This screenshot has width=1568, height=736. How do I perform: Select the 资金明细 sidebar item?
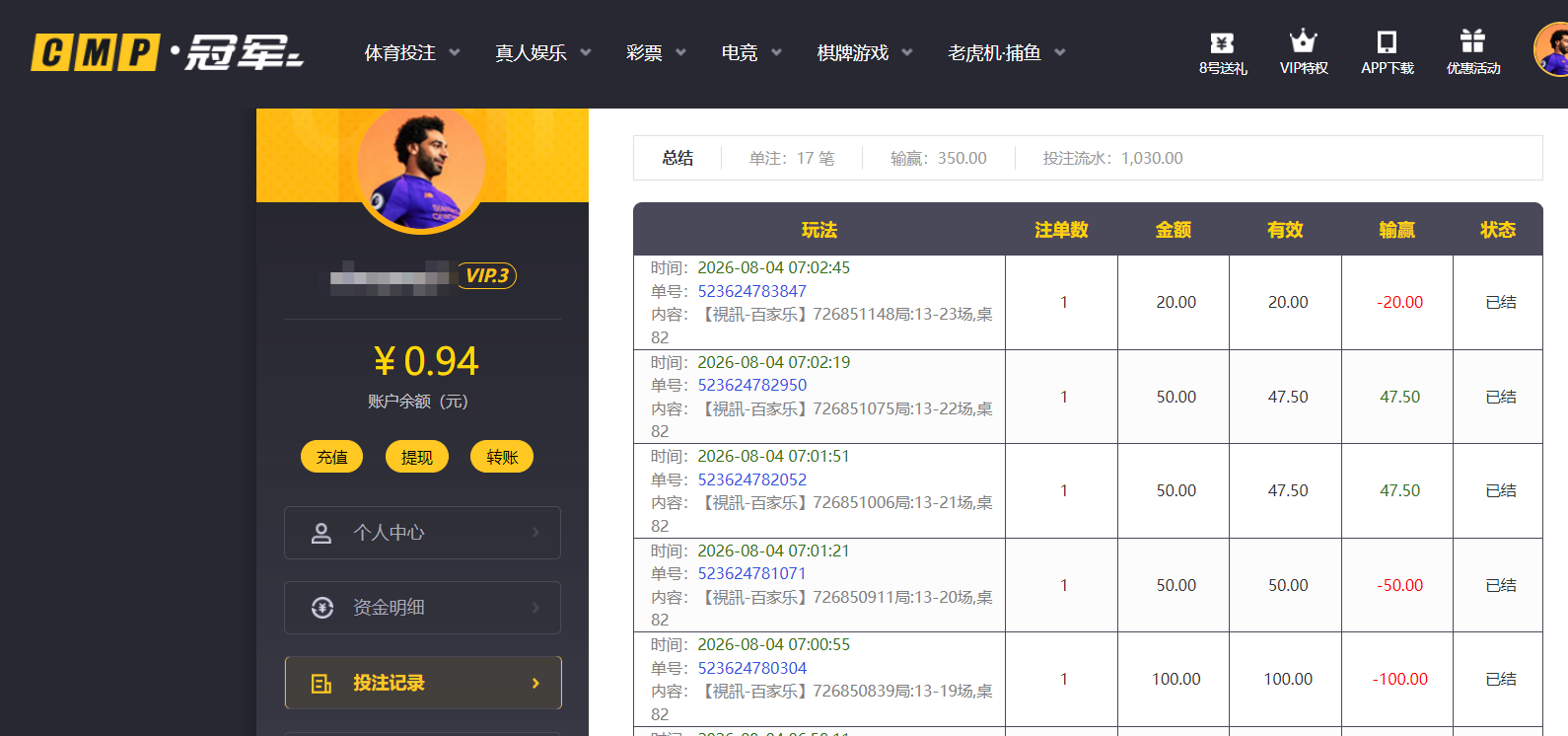(422, 608)
